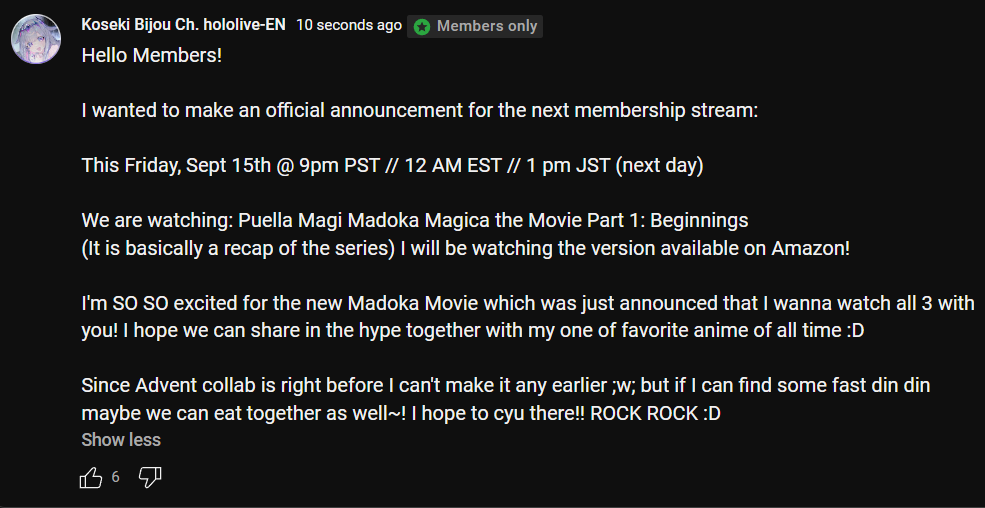Click the green star members badge icon
This screenshot has height=508, width=985.
point(422,26)
